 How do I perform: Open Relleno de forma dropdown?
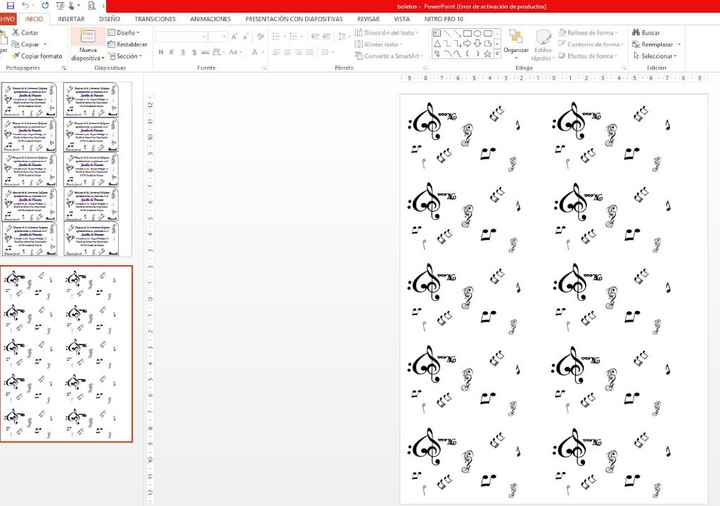point(589,33)
